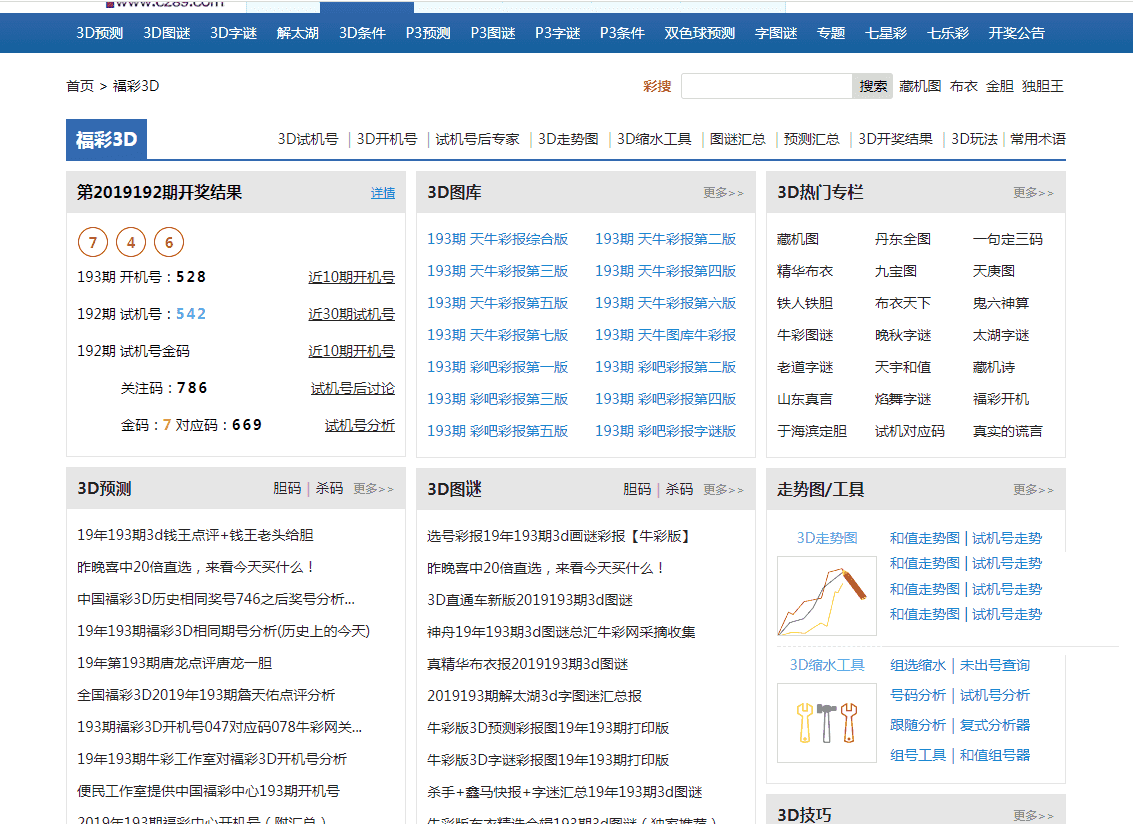Open 双色球预测 in the top navigation bar

pyautogui.click(x=699, y=33)
